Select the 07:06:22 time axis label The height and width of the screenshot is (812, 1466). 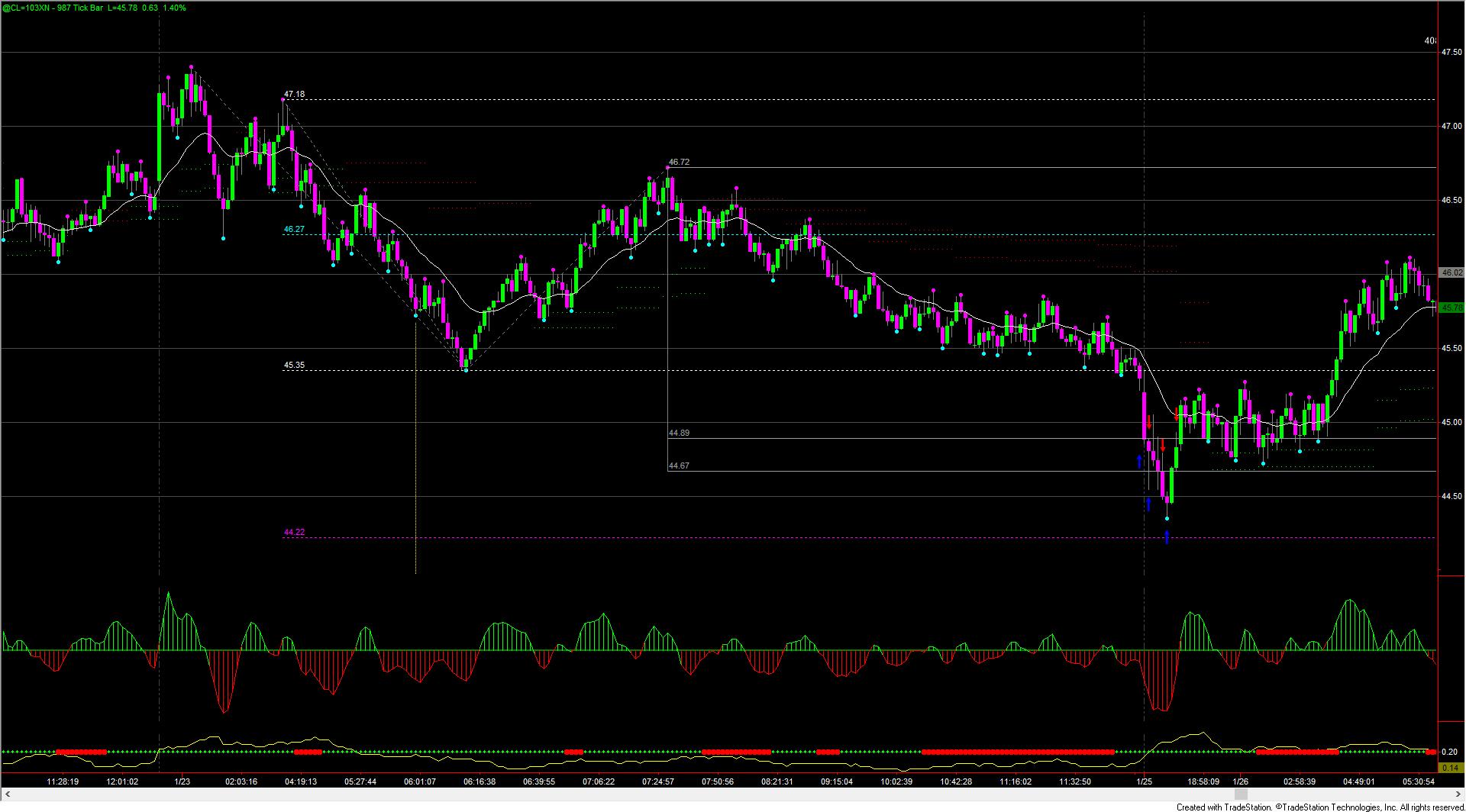(599, 781)
